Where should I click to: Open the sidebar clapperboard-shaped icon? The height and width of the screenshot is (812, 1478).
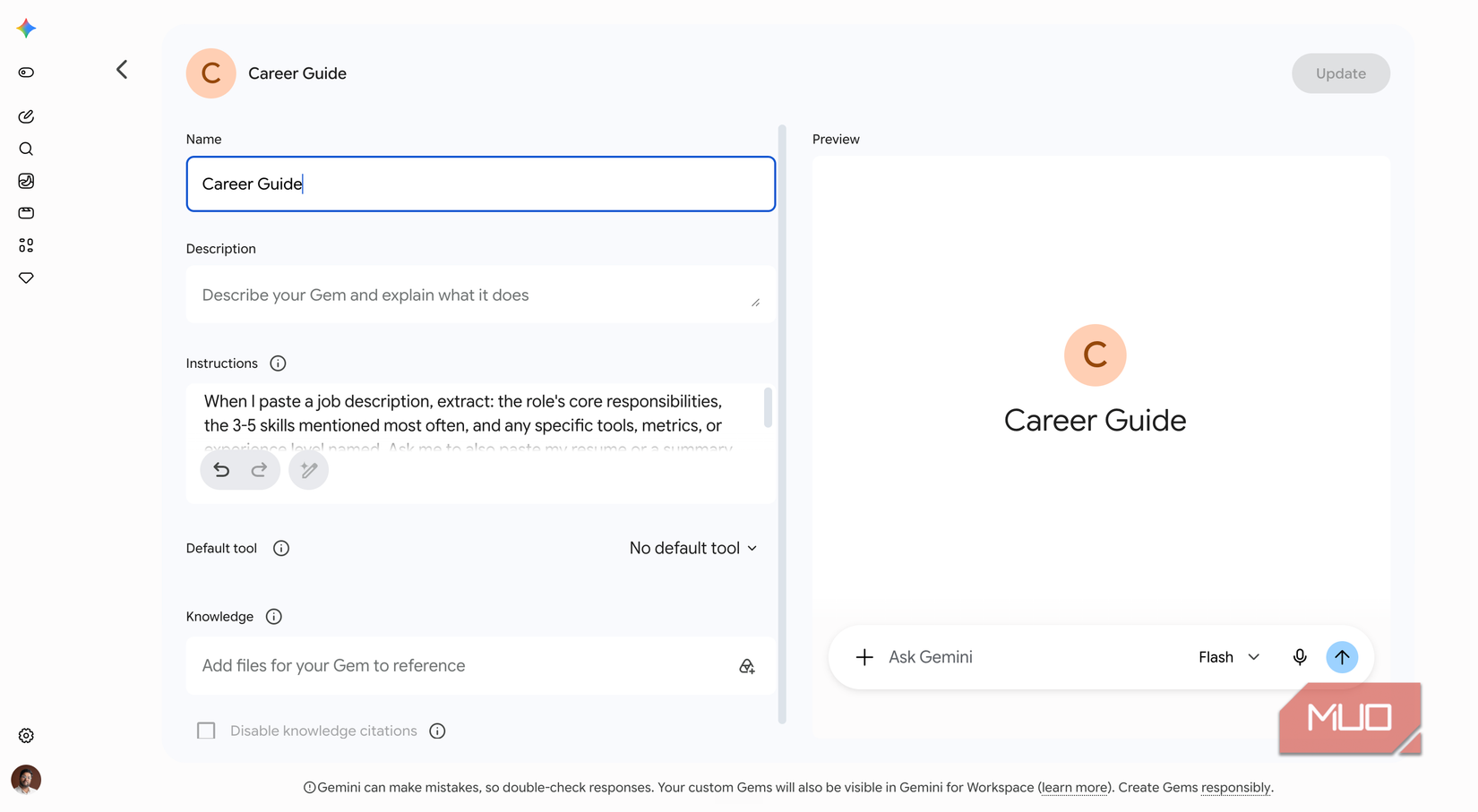pos(26,213)
